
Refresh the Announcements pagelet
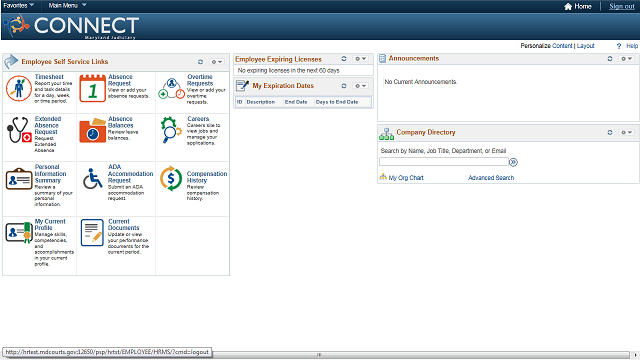[610, 59]
